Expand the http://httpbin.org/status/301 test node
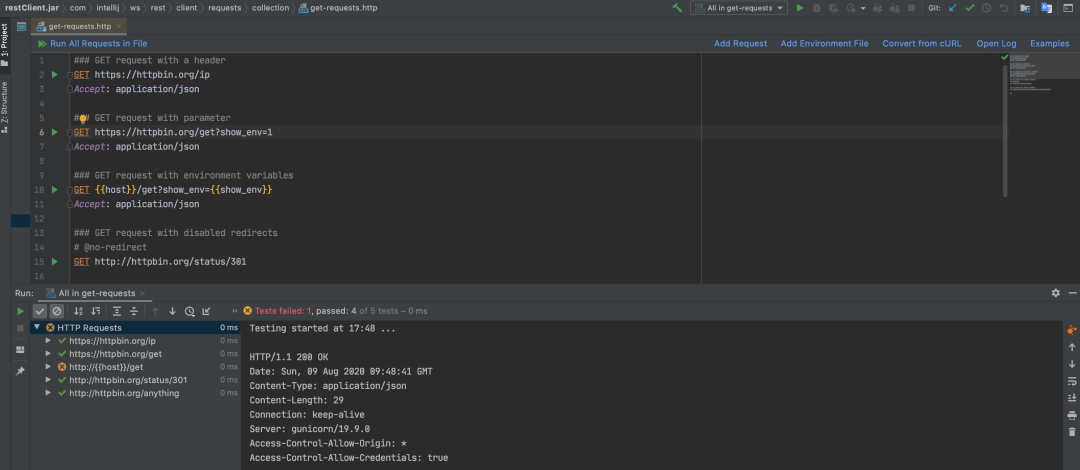 (48, 380)
